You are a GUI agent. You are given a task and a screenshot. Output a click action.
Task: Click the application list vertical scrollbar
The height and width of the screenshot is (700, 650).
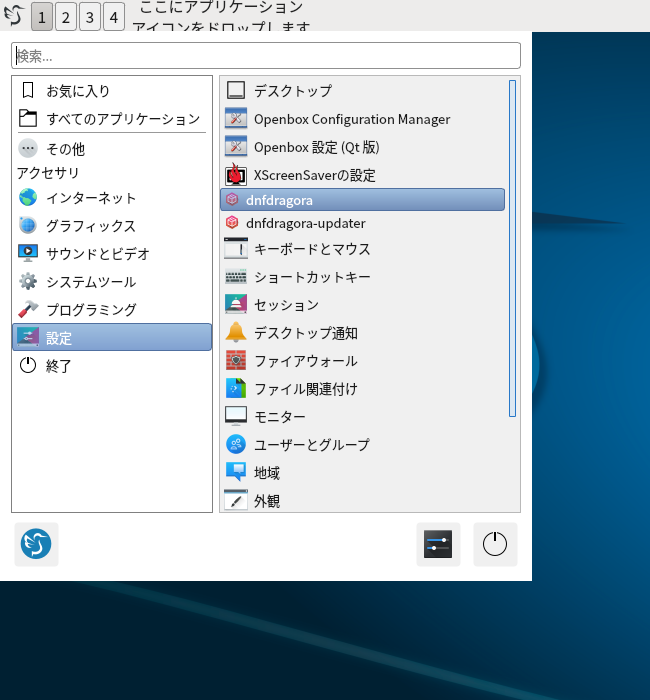[512, 248]
